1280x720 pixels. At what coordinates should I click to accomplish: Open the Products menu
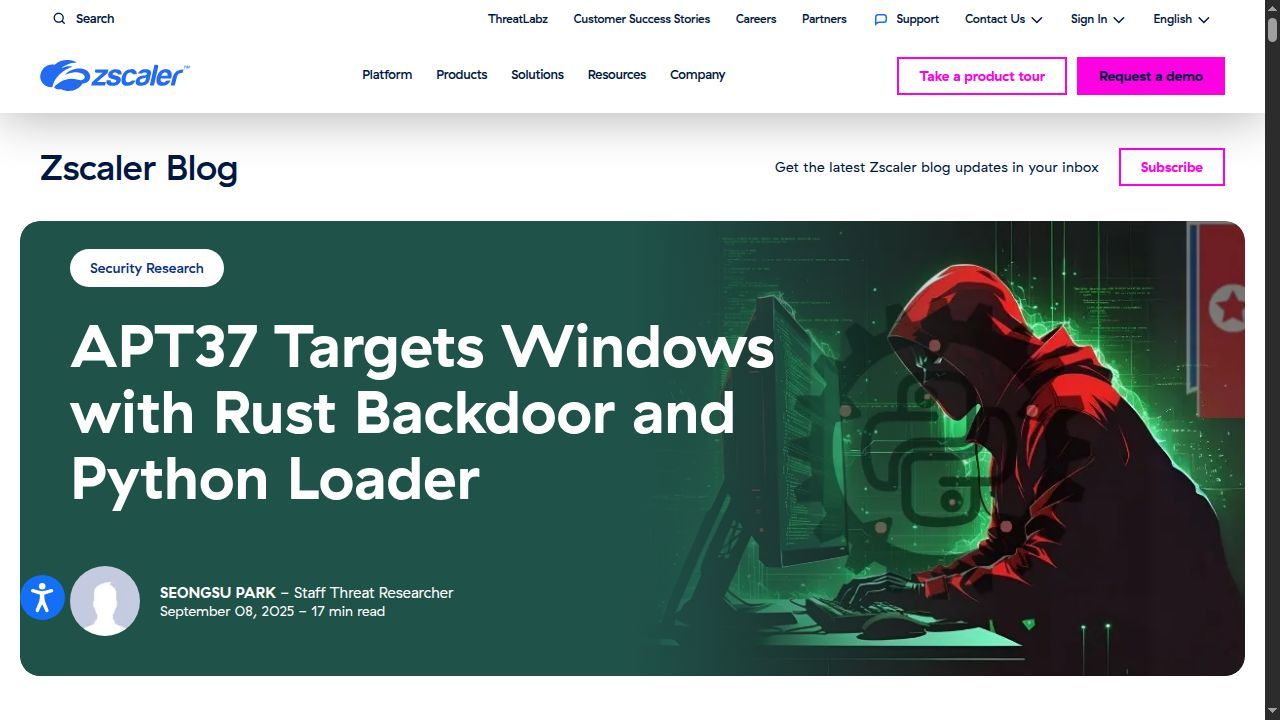pyautogui.click(x=461, y=75)
